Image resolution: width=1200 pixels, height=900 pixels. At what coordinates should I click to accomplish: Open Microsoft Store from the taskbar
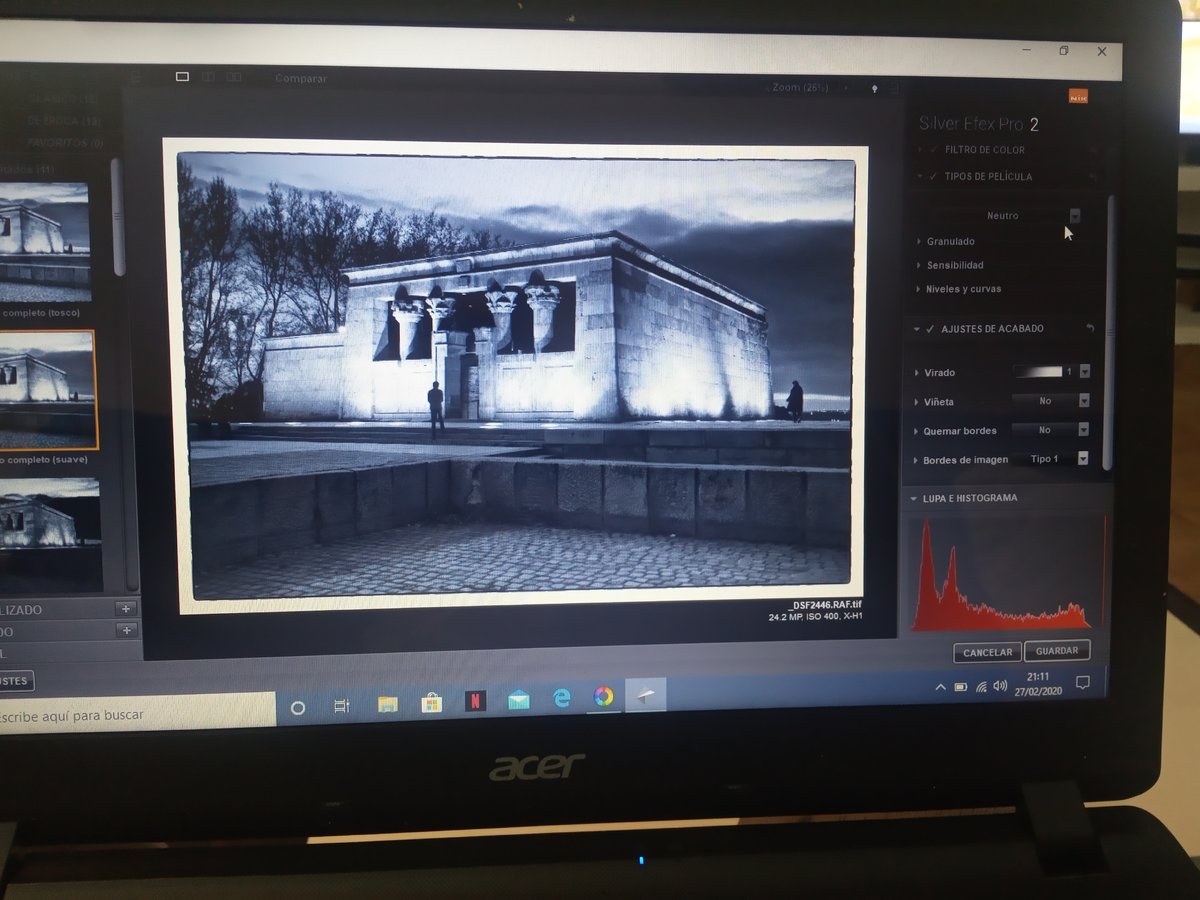[431, 702]
